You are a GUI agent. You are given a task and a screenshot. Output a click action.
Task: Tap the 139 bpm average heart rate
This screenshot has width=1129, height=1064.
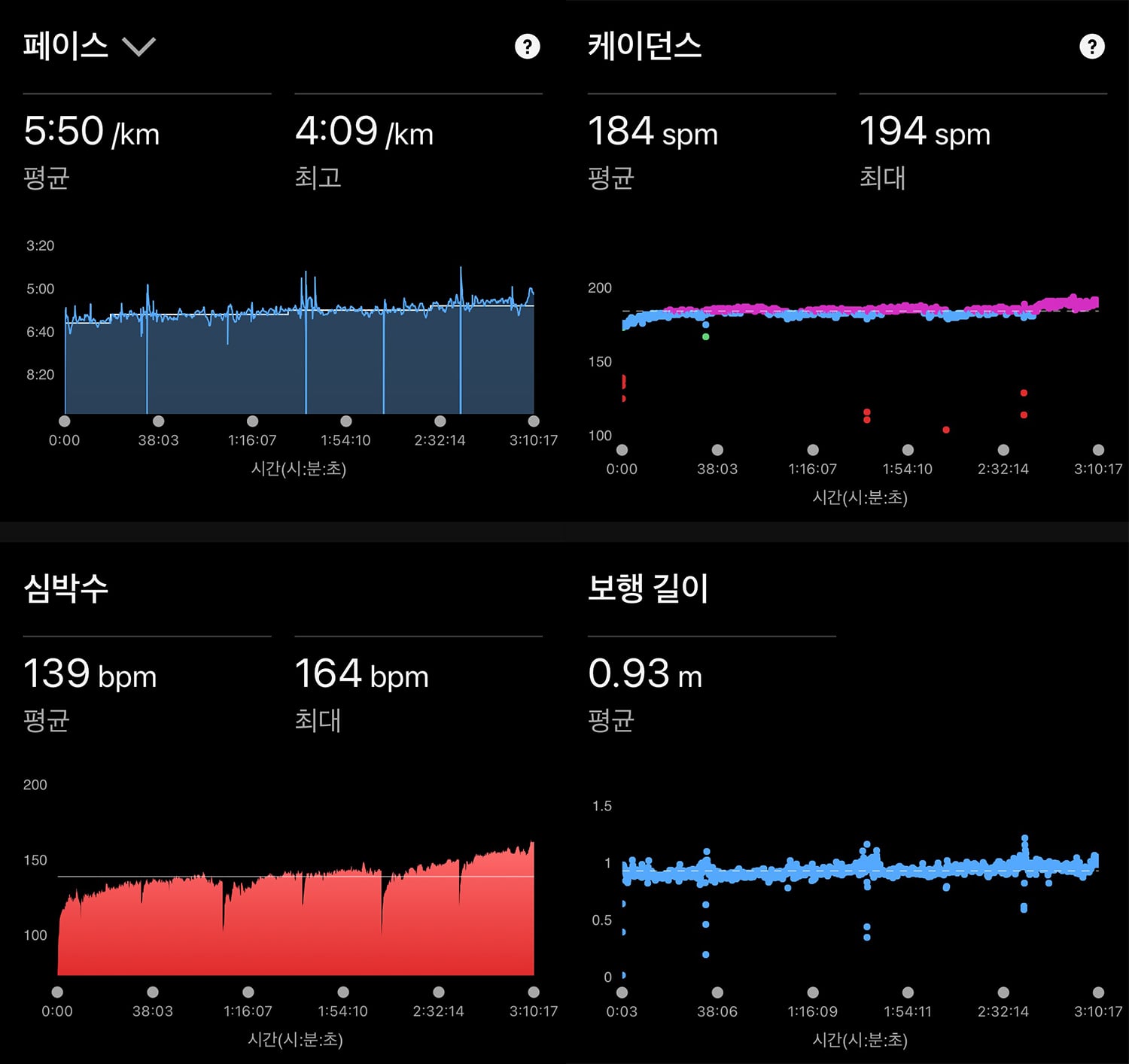click(x=90, y=674)
